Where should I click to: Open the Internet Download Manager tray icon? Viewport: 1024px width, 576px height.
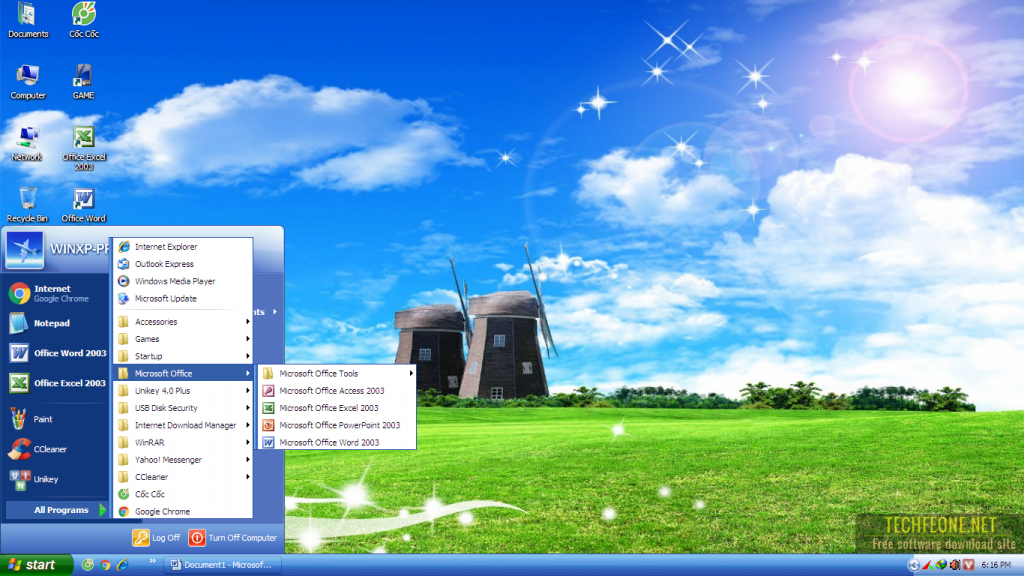point(941,565)
